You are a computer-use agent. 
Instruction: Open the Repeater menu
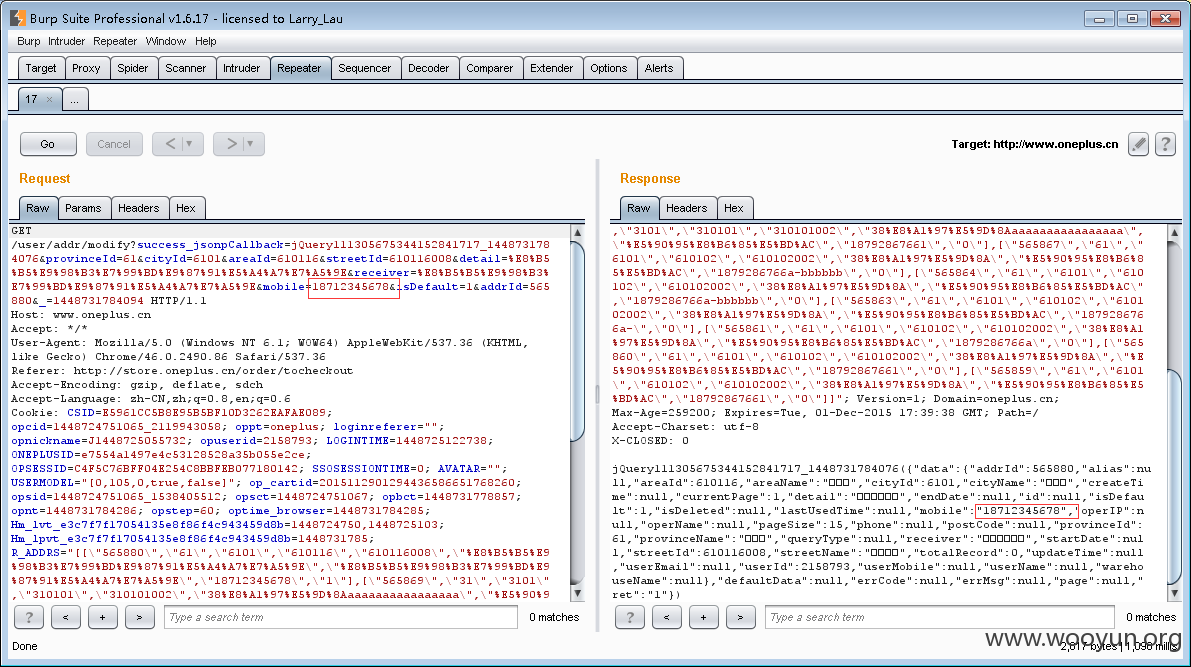tap(115, 41)
